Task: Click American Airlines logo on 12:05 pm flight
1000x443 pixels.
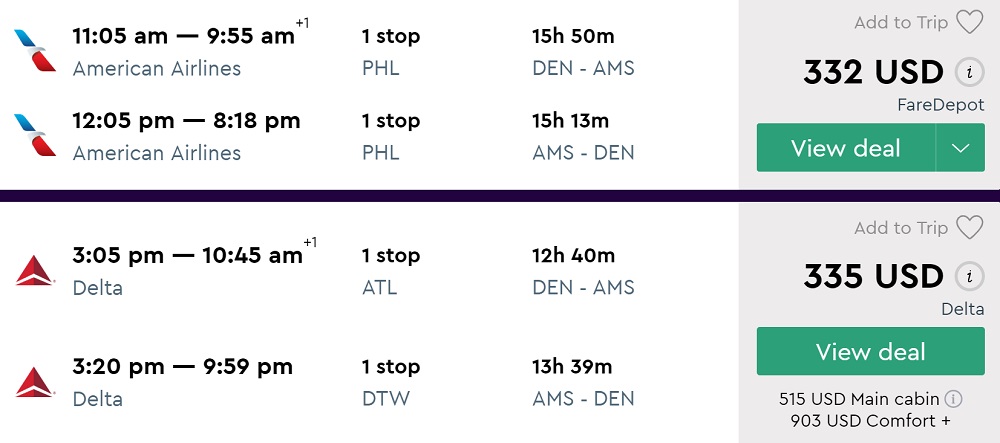Action: (x=35, y=135)
